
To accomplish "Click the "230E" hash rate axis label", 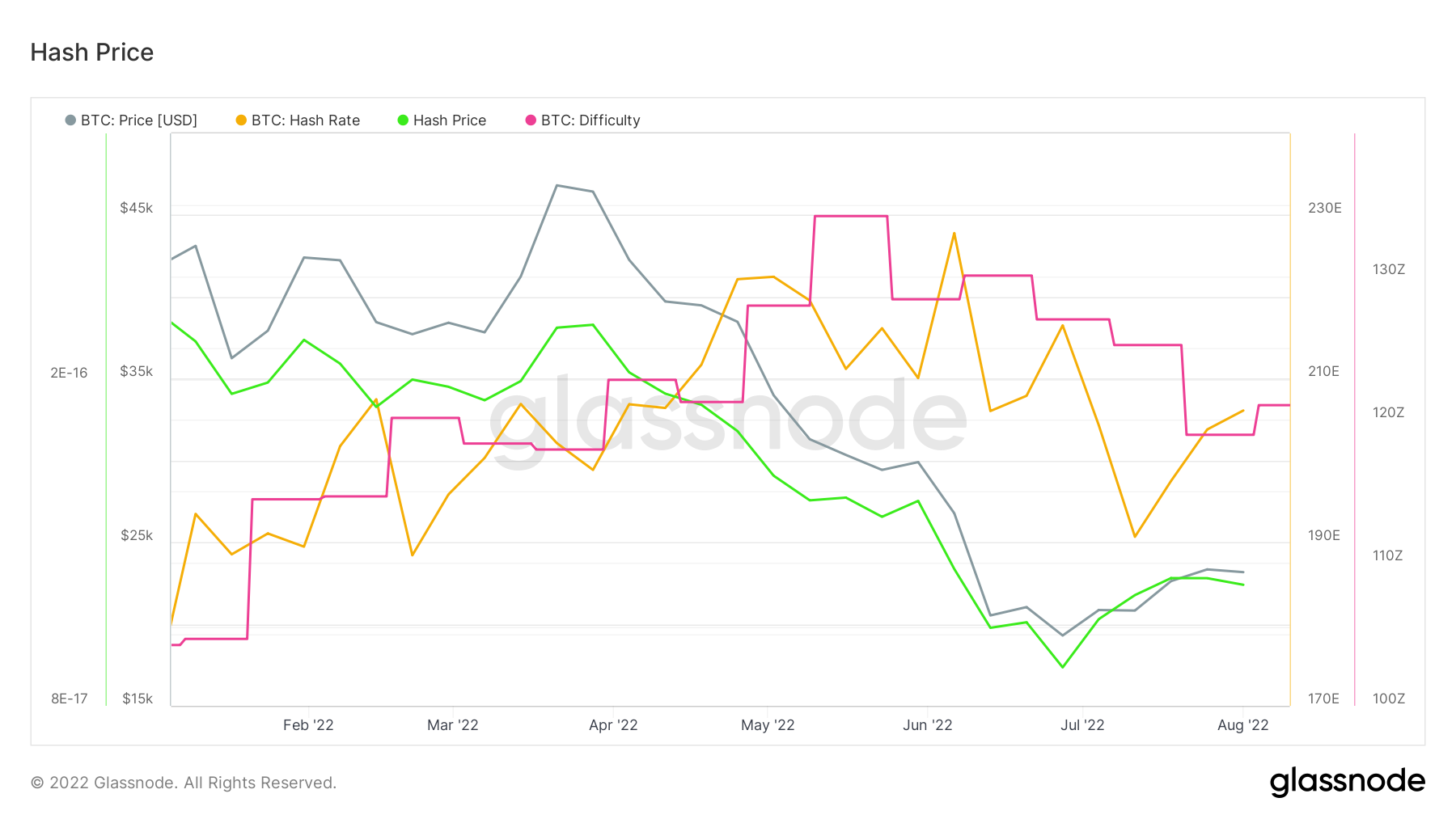I will [x=1324, y=208].
